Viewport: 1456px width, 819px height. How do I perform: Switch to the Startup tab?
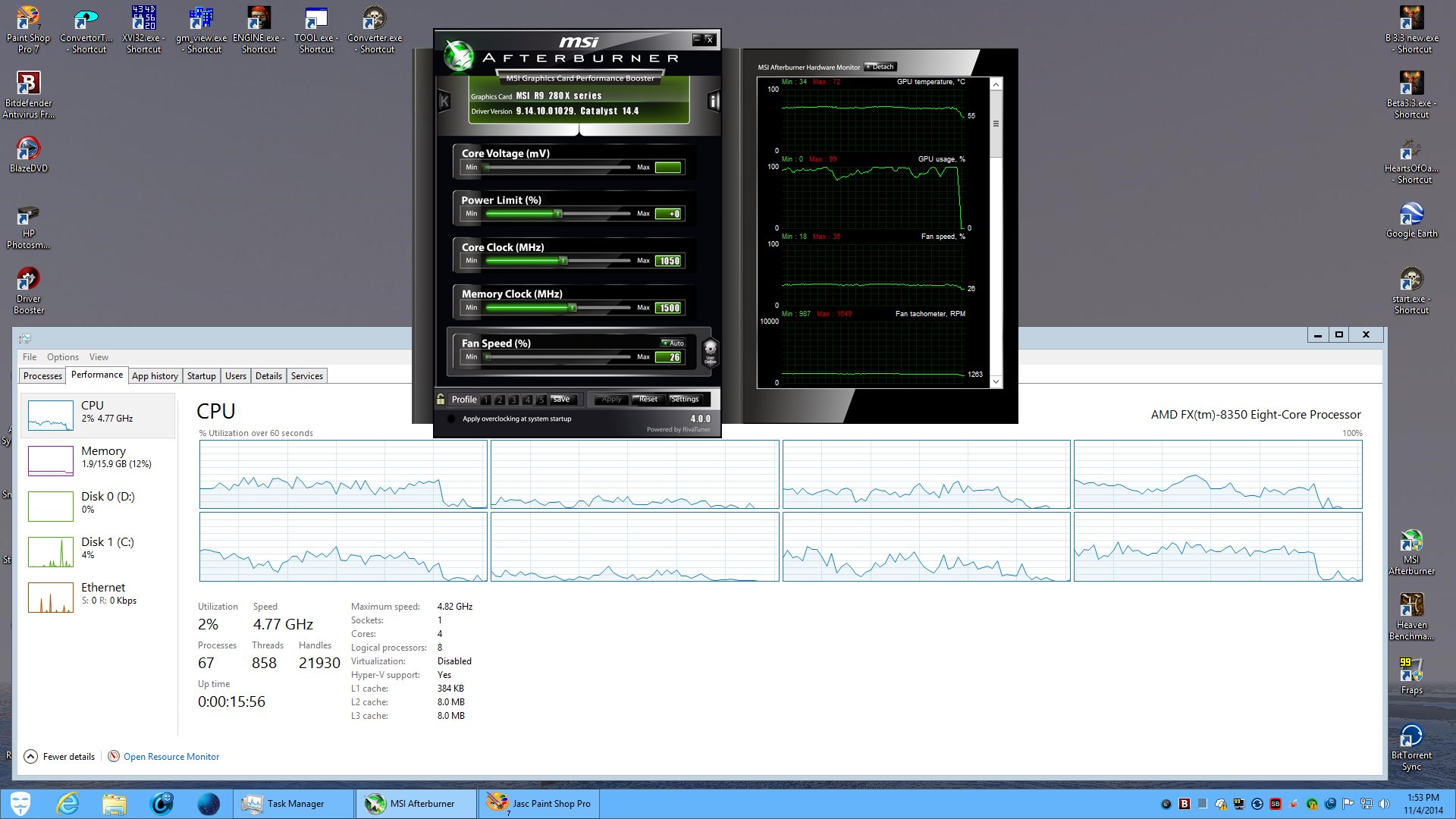[202, 376]
